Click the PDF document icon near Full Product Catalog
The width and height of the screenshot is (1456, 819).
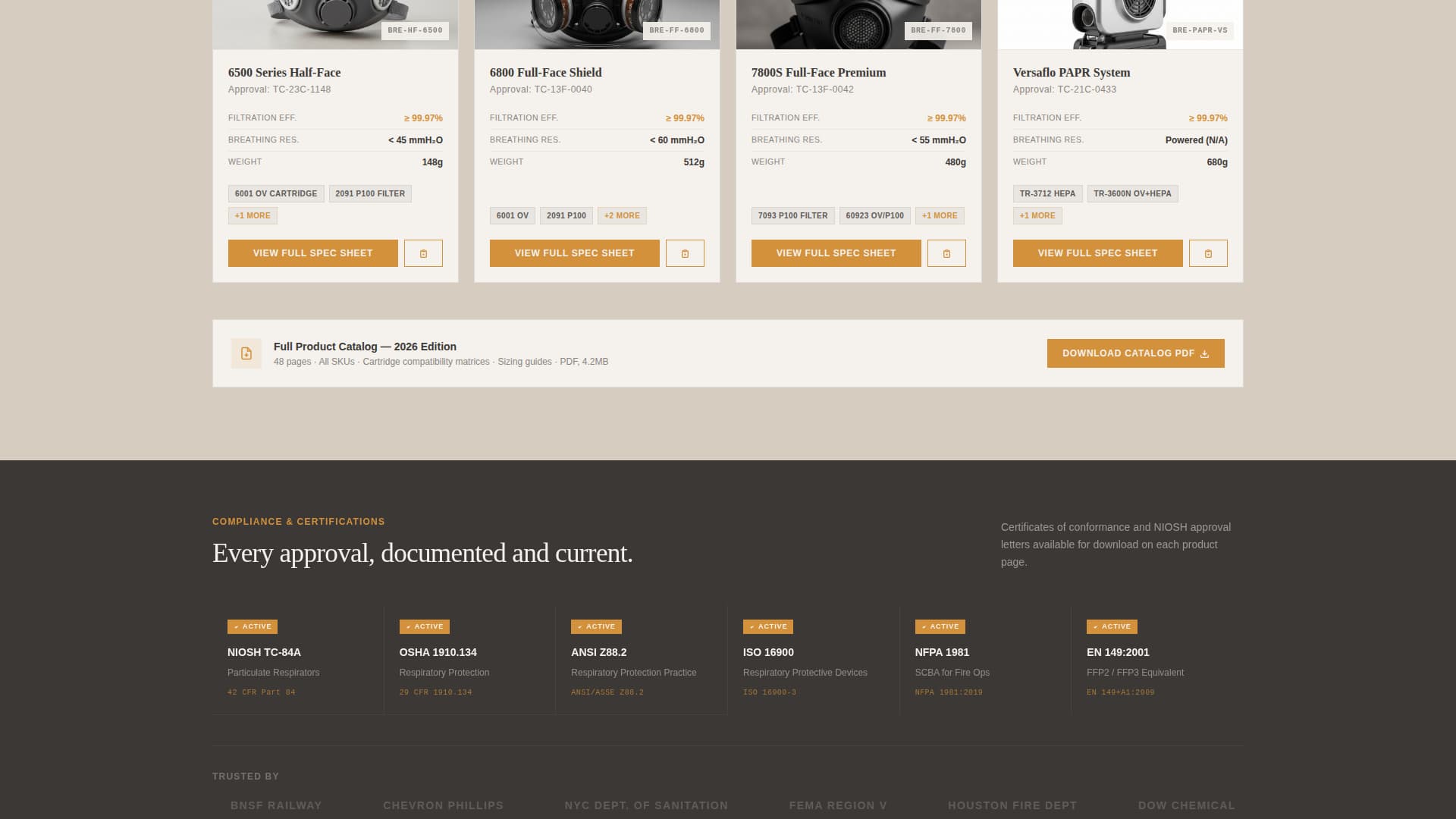click(246, 353)
